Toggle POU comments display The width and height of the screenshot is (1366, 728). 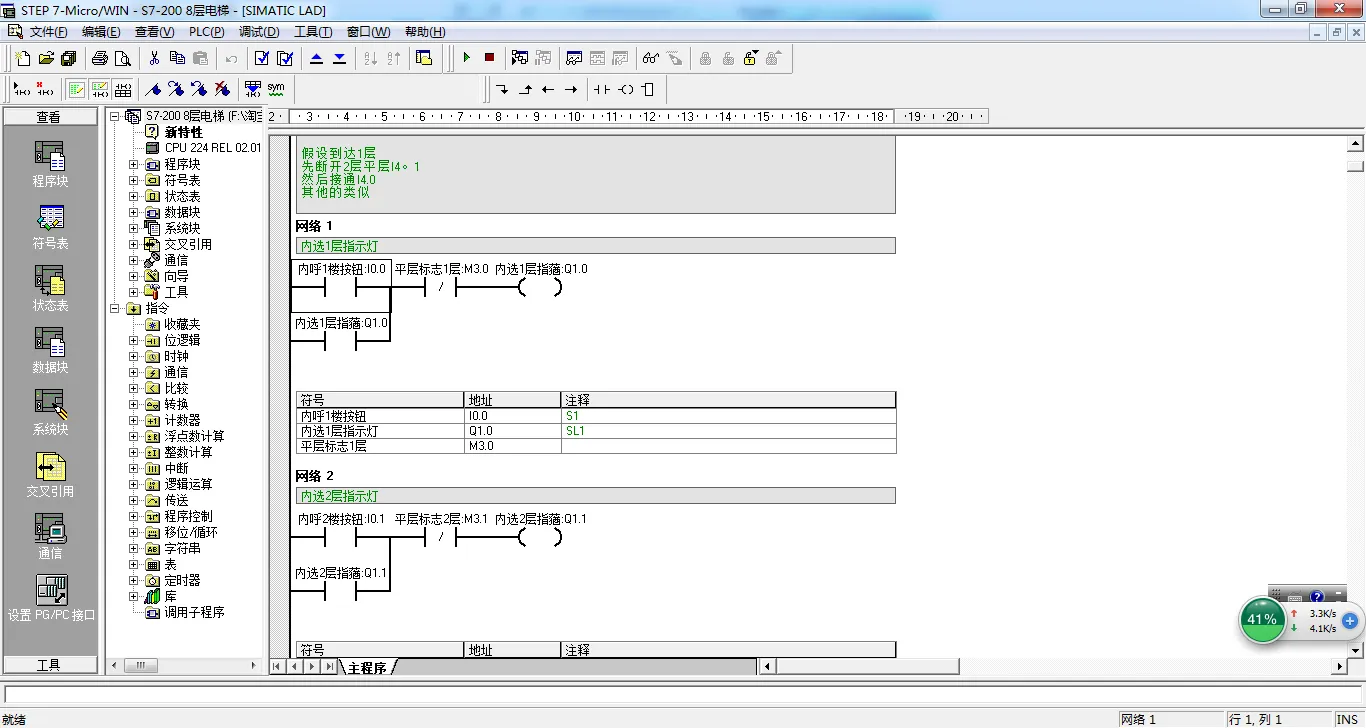point(76,89)
